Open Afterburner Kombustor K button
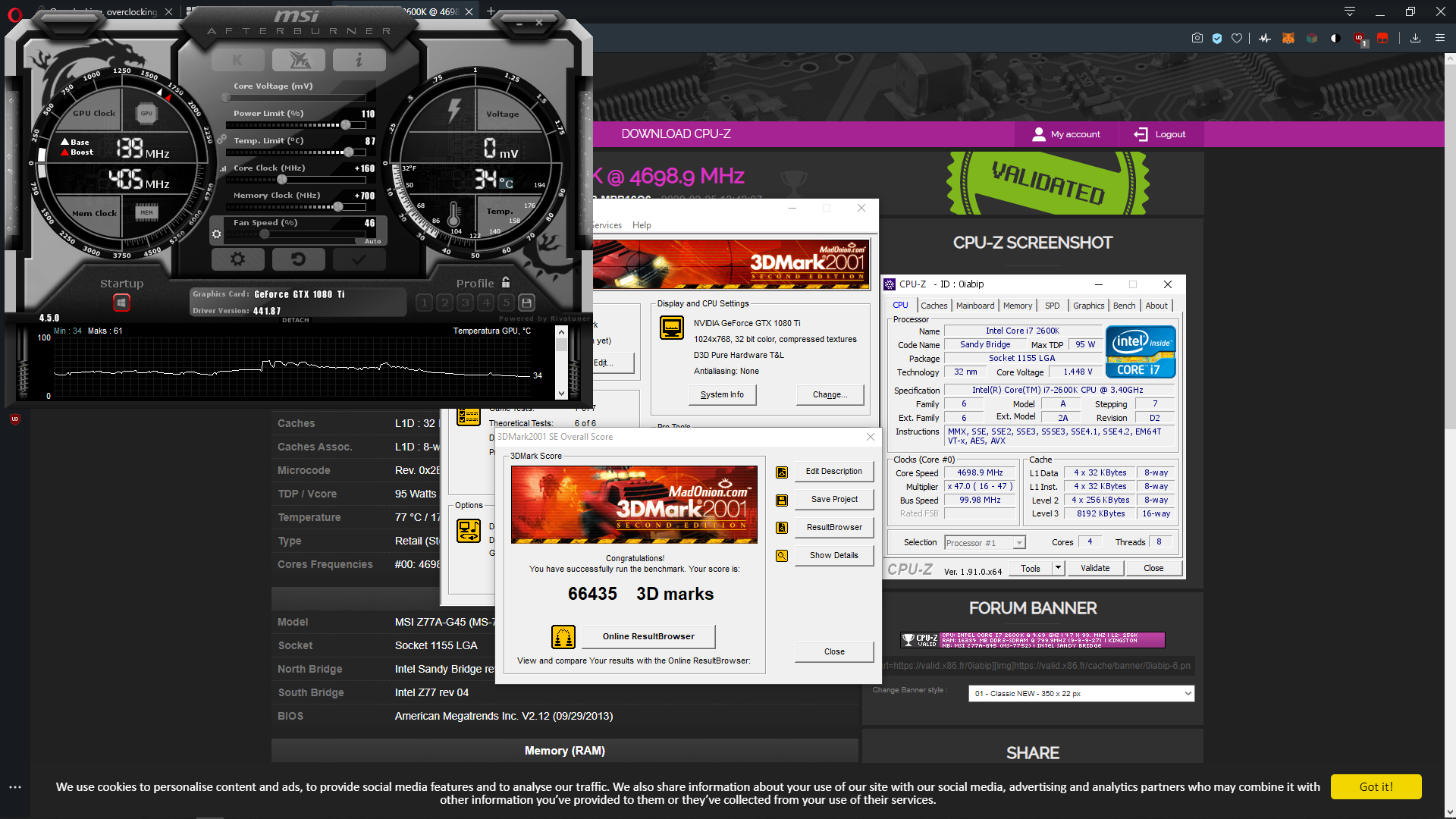The height and width of the screenshot is (819, 1456). (237, 59)
